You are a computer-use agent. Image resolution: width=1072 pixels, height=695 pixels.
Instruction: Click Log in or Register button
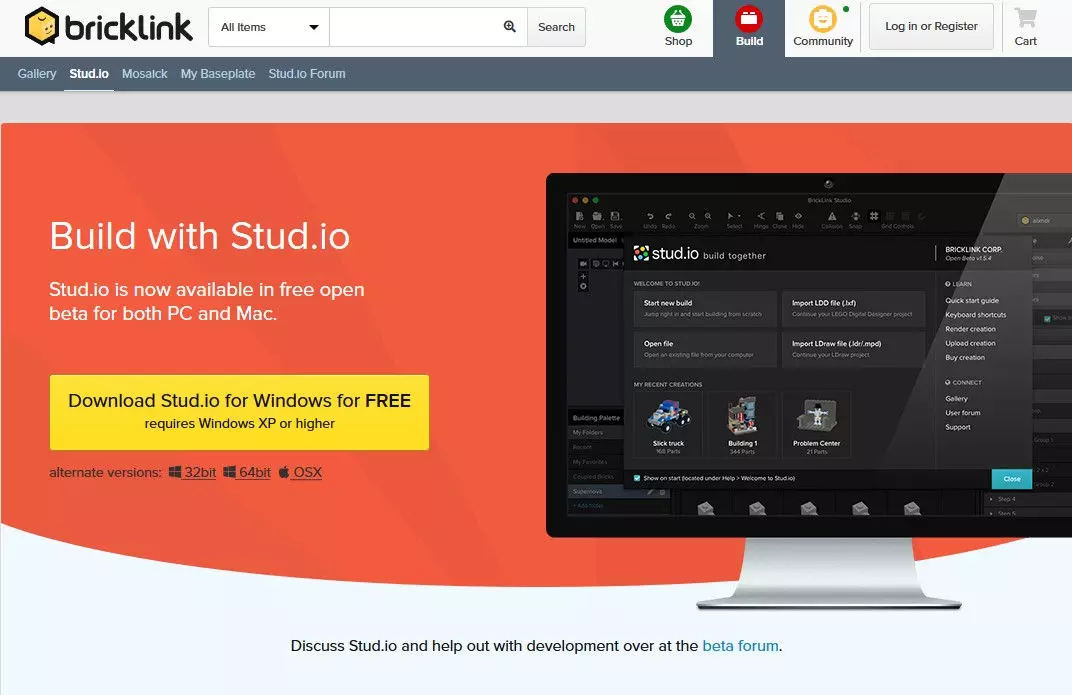point(931,26)
